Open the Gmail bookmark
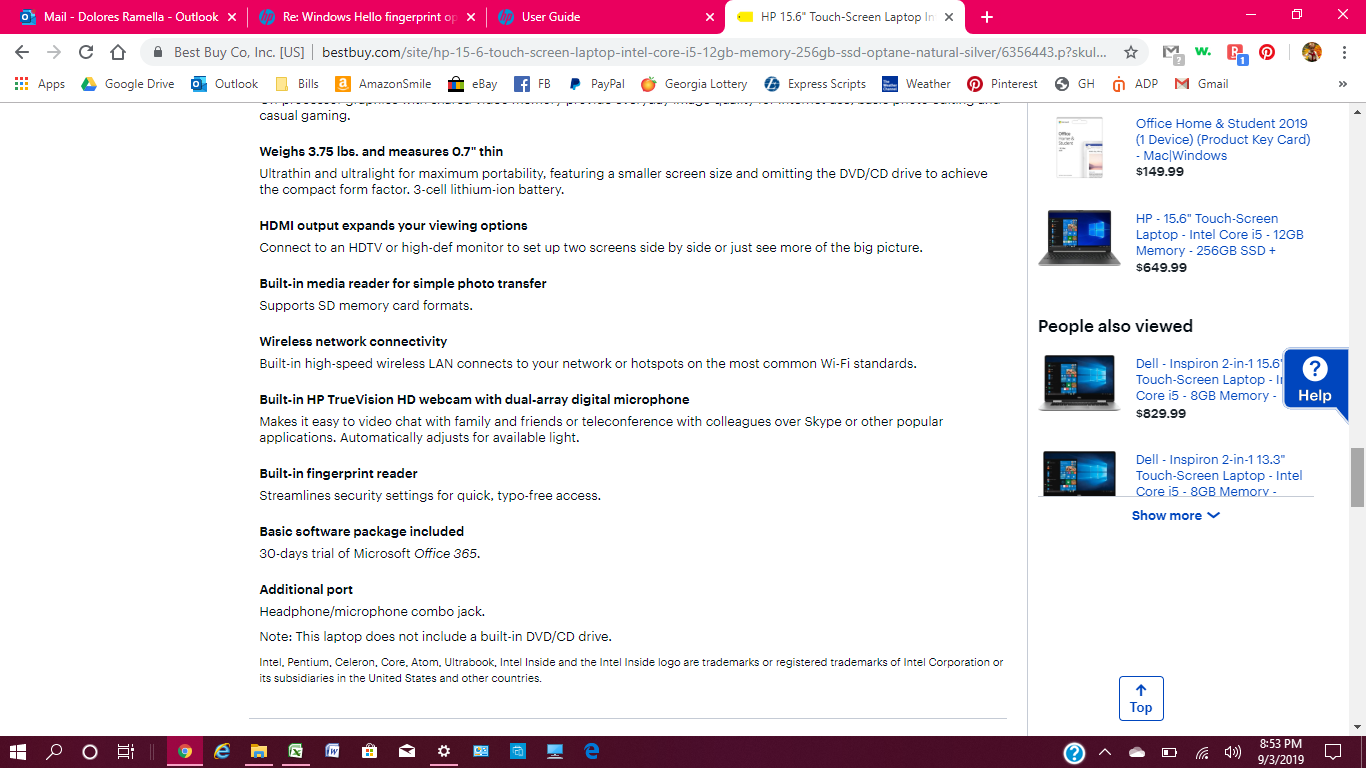The height and width of the screenshot is (768, 1366). [x=1201, y=84]
